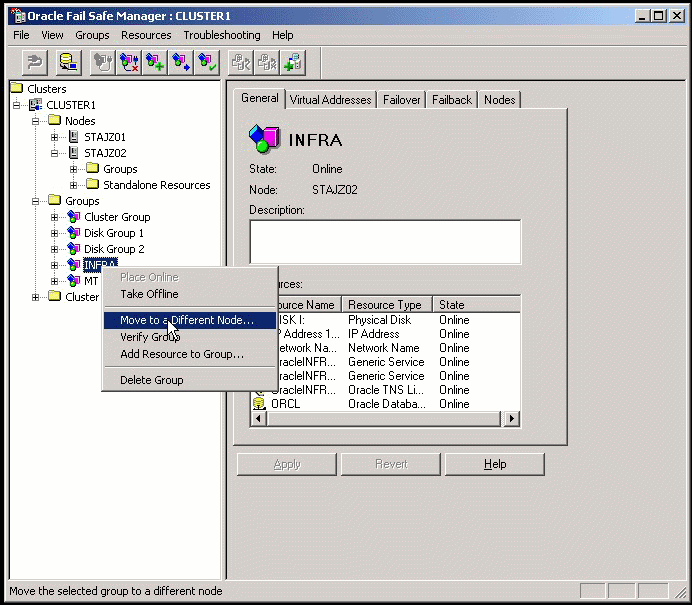Open the Troubleshooting menu

tap(222, 35)
